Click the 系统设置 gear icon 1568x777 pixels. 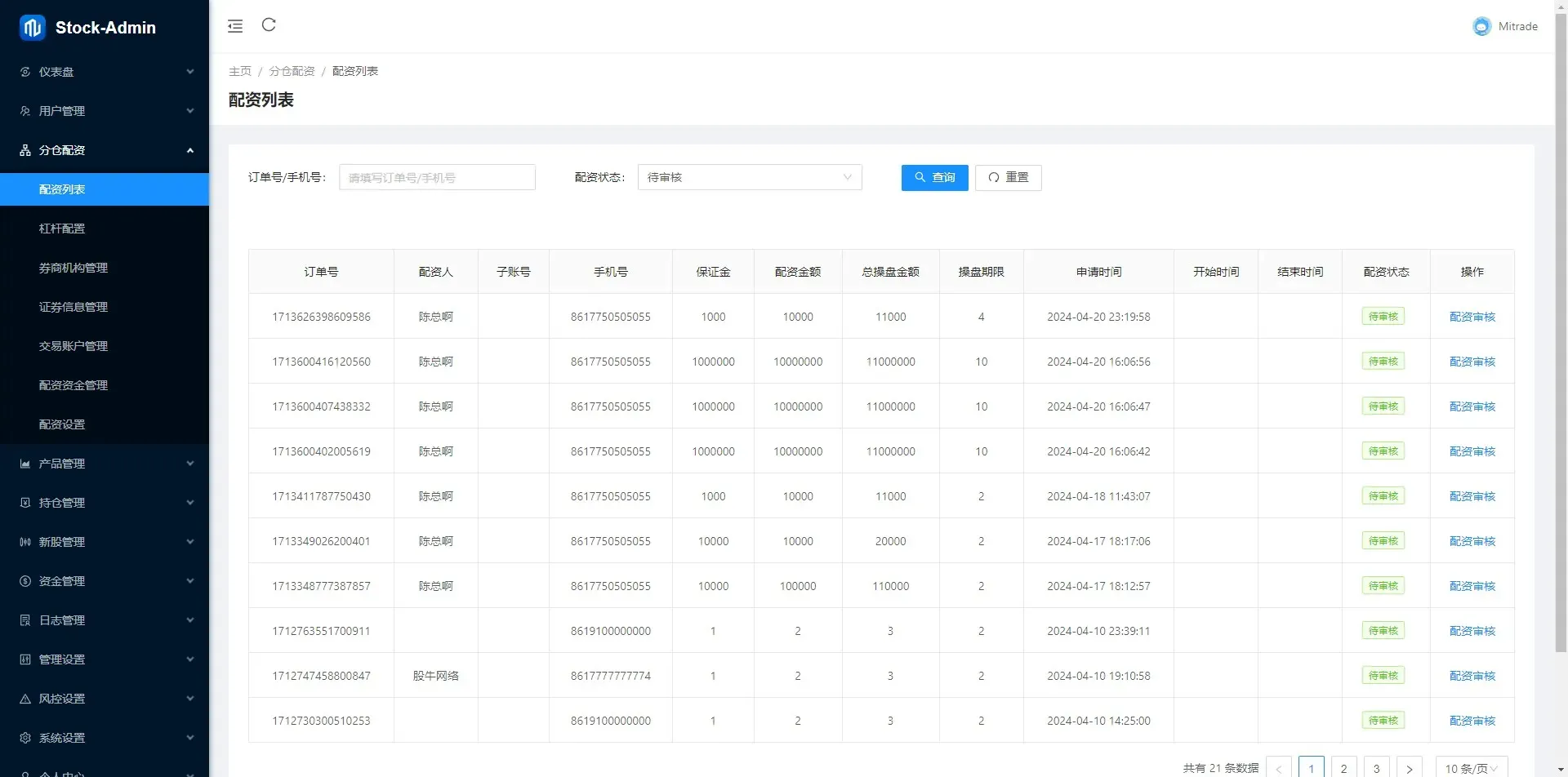point(25,738)
